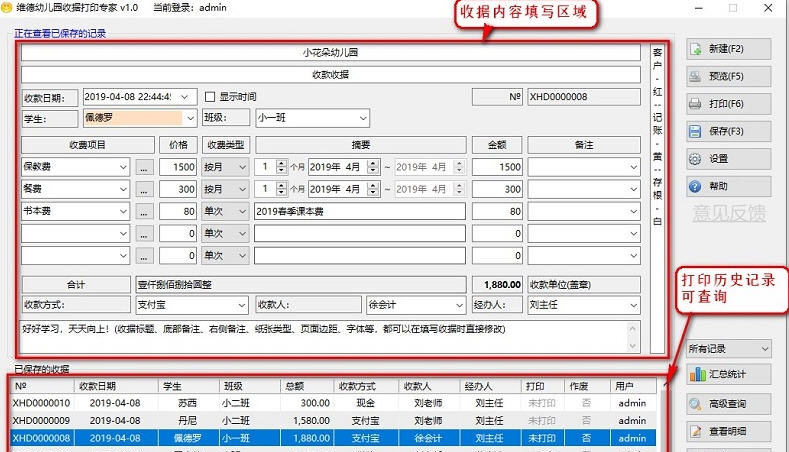
Task: Click the 意见反馈 feedback link
Action: coord(729,214)
